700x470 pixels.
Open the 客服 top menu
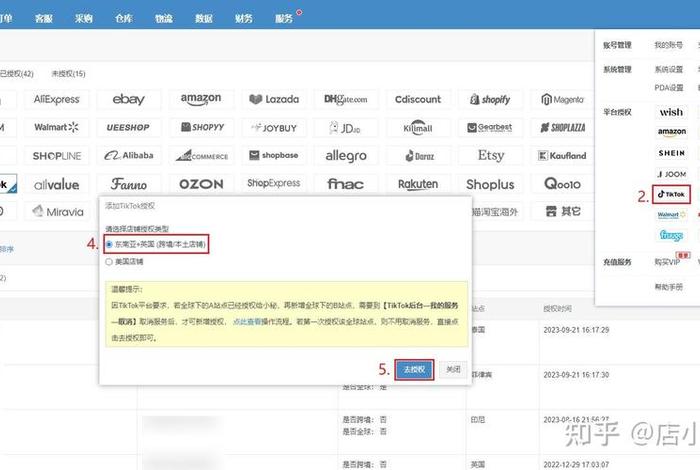[x=44, y=18]
